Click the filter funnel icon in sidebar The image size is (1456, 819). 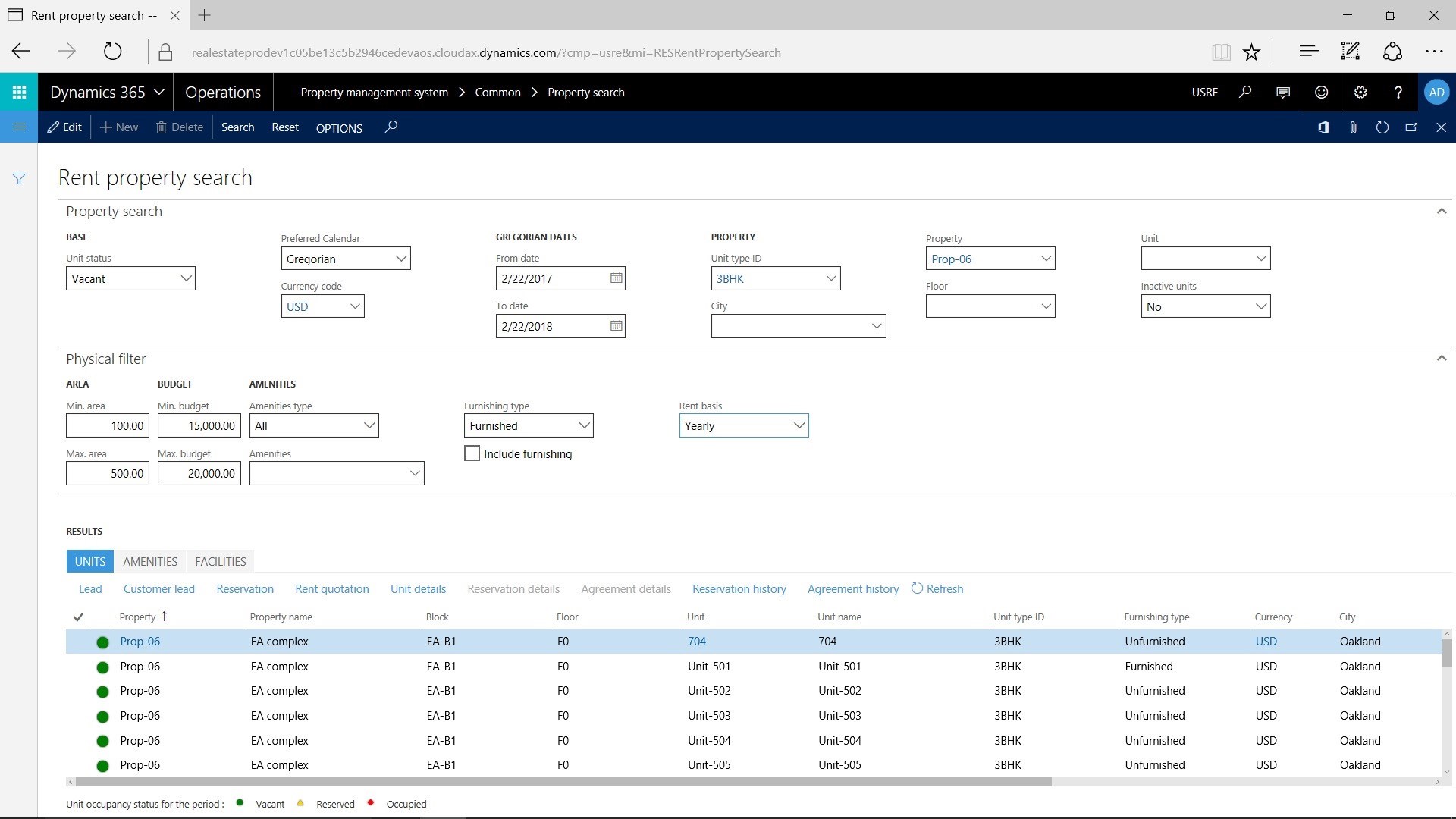coord(19,179)
